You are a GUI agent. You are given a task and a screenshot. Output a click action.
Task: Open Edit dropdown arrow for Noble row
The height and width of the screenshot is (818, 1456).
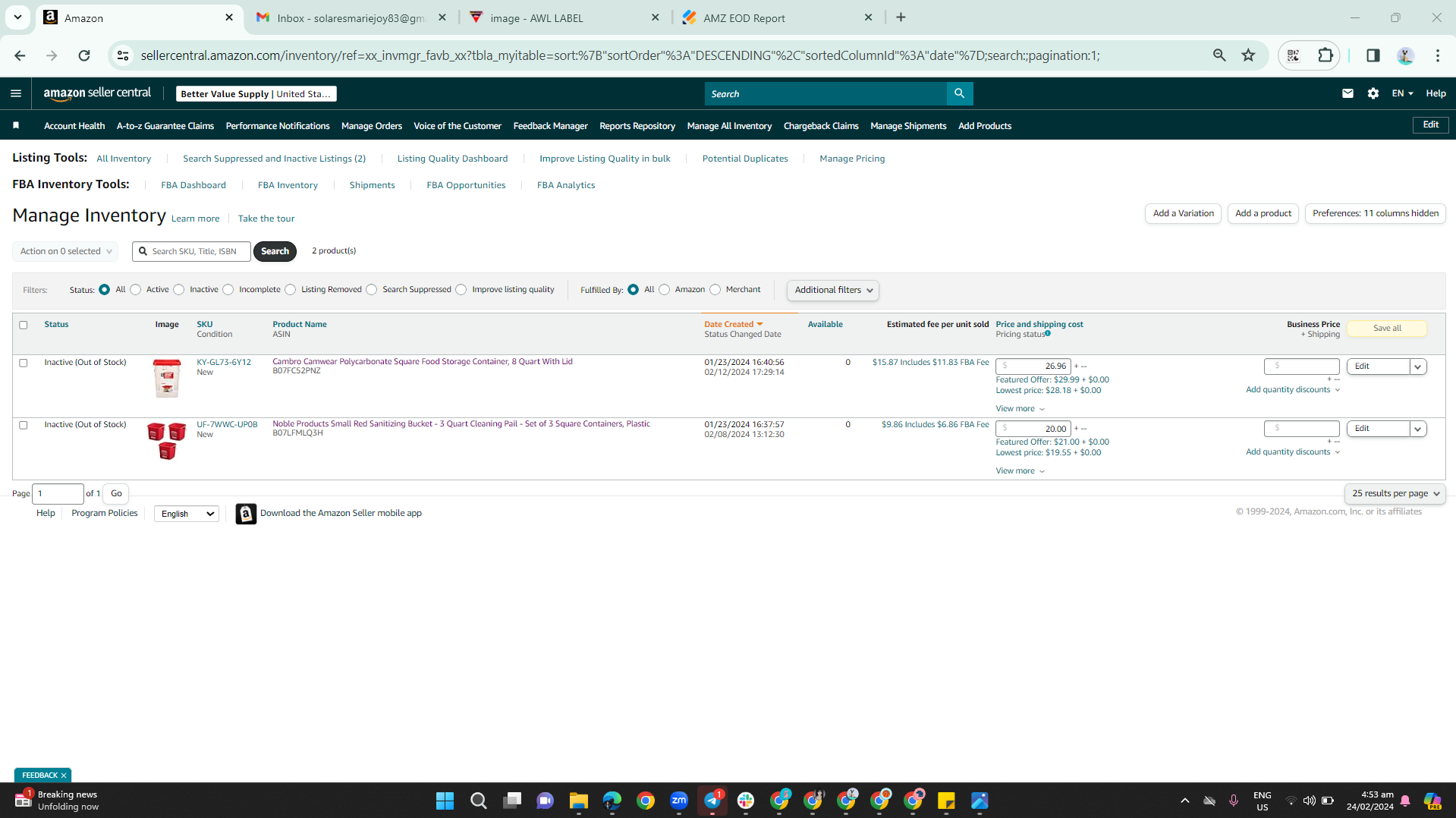[1417, 429]
